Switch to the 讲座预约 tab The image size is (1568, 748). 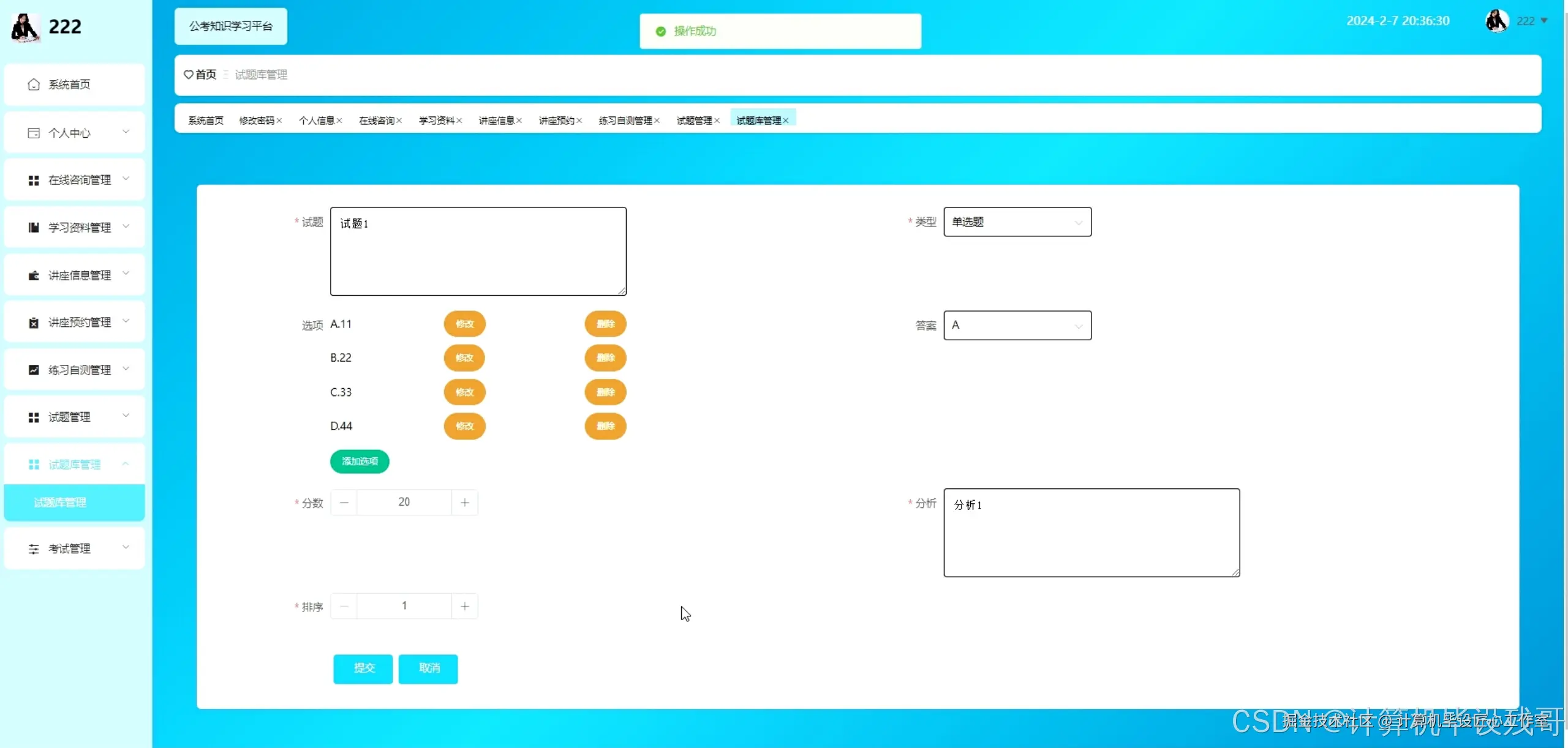556,121
